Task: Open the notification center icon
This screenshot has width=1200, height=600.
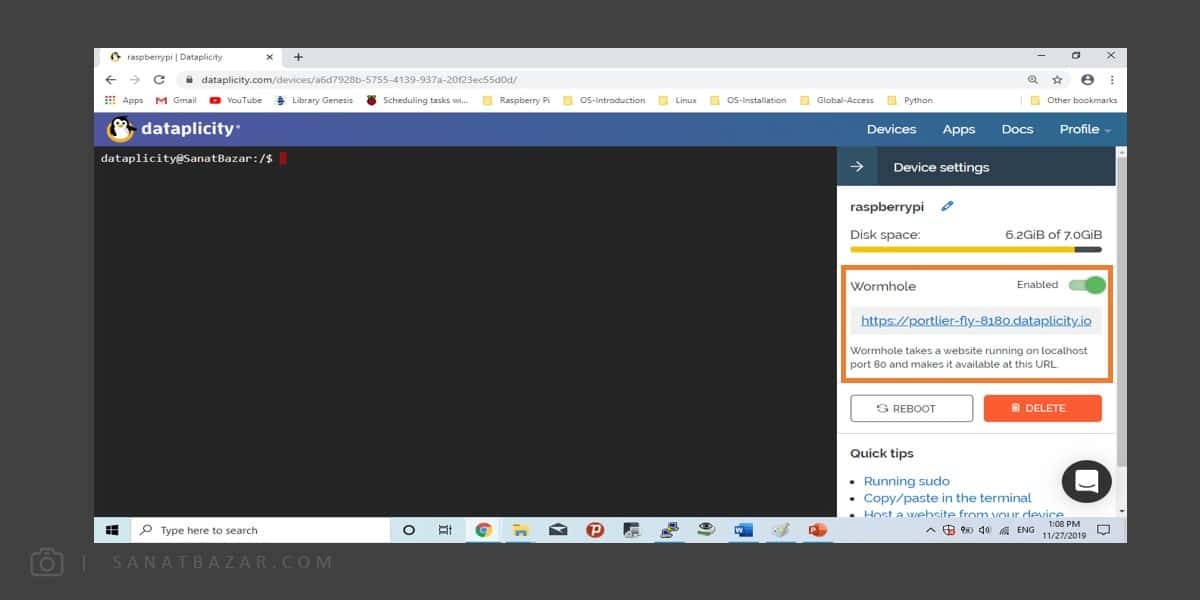Action: point(1104,530)
